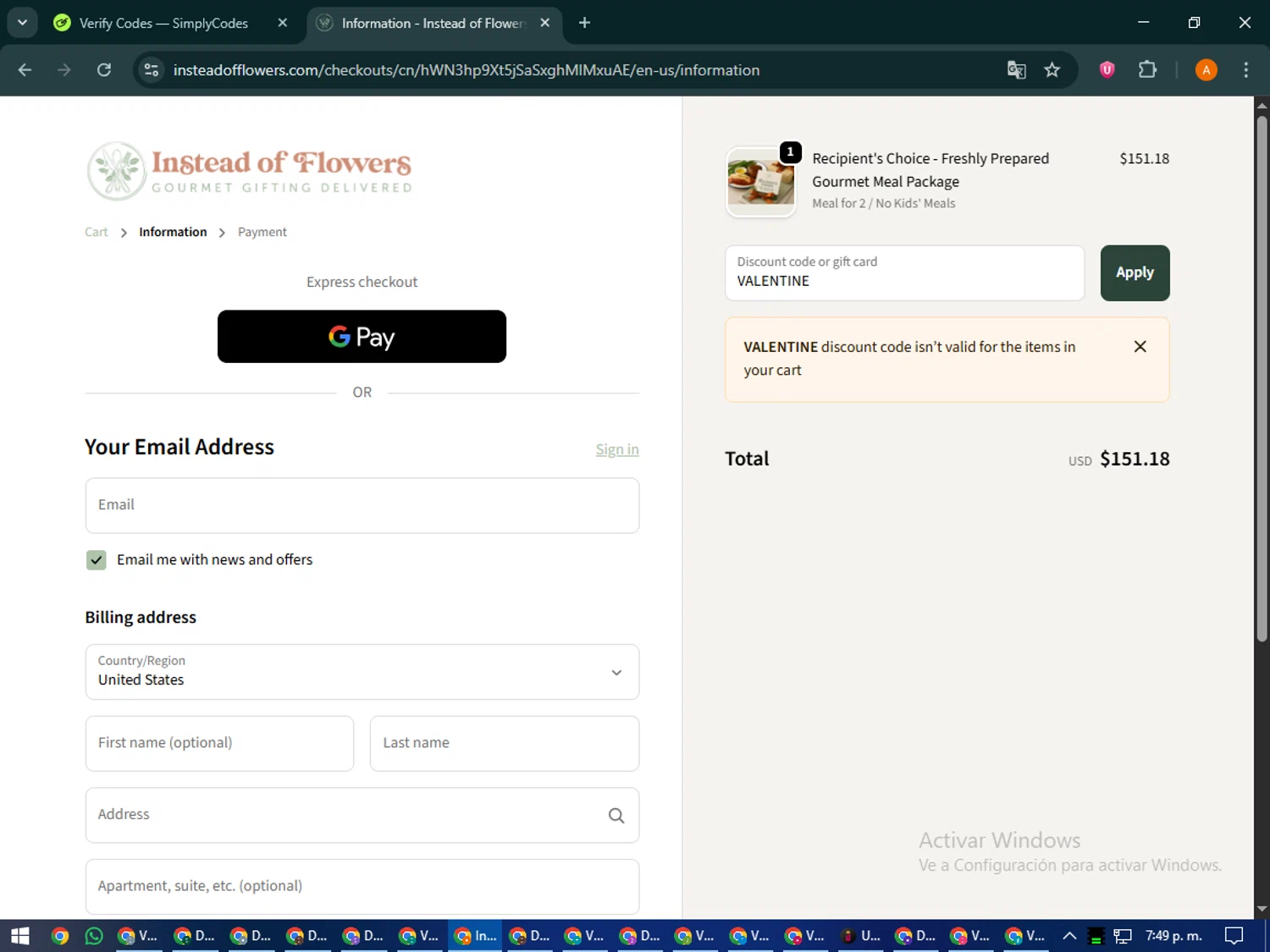Open the U... taskbar app
The width and height of the screenshot is (1270, 952).
[x=861, y=936]
